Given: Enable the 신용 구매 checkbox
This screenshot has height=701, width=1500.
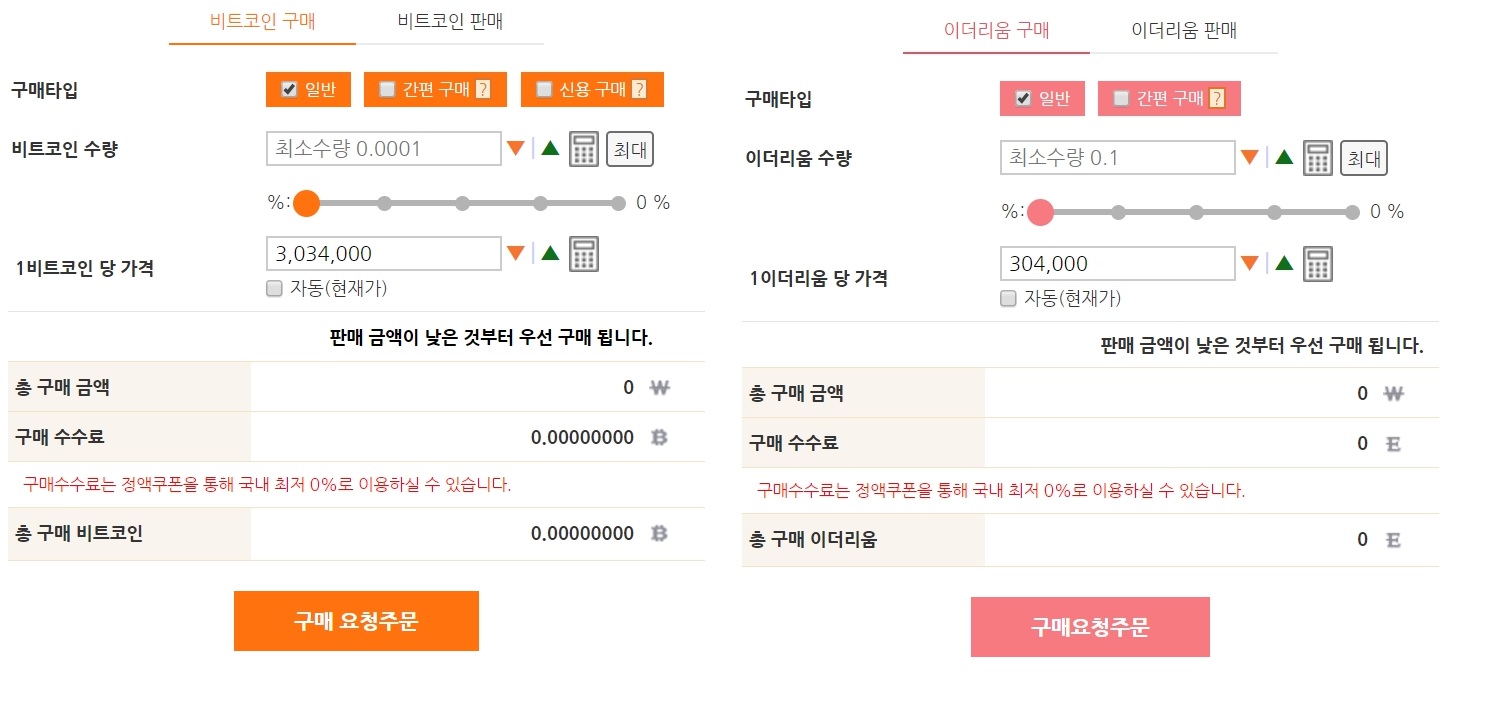Looking at the screenshot, I should click(545, 89).
